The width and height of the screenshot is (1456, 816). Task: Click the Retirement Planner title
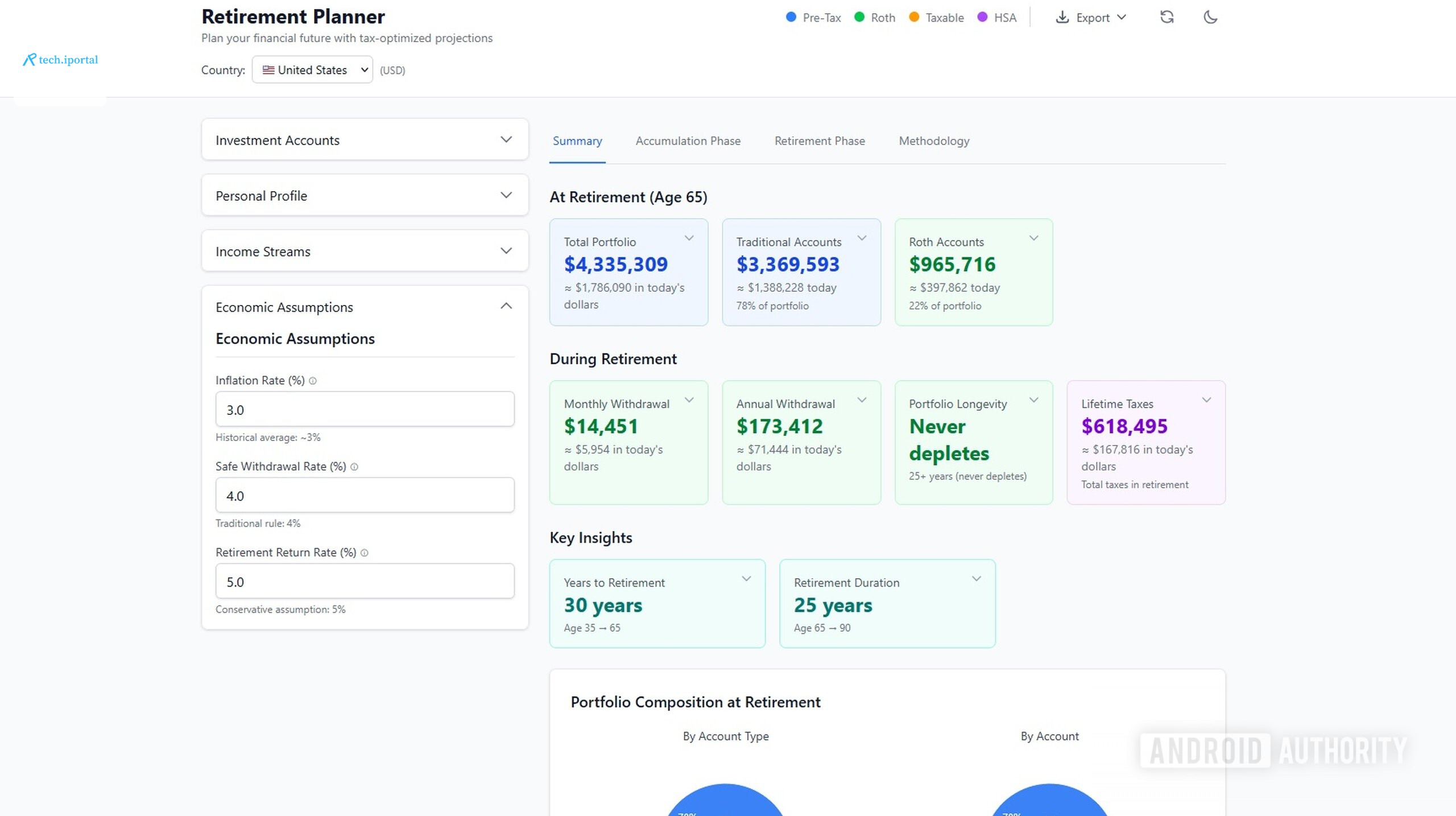tap(293, 17)
